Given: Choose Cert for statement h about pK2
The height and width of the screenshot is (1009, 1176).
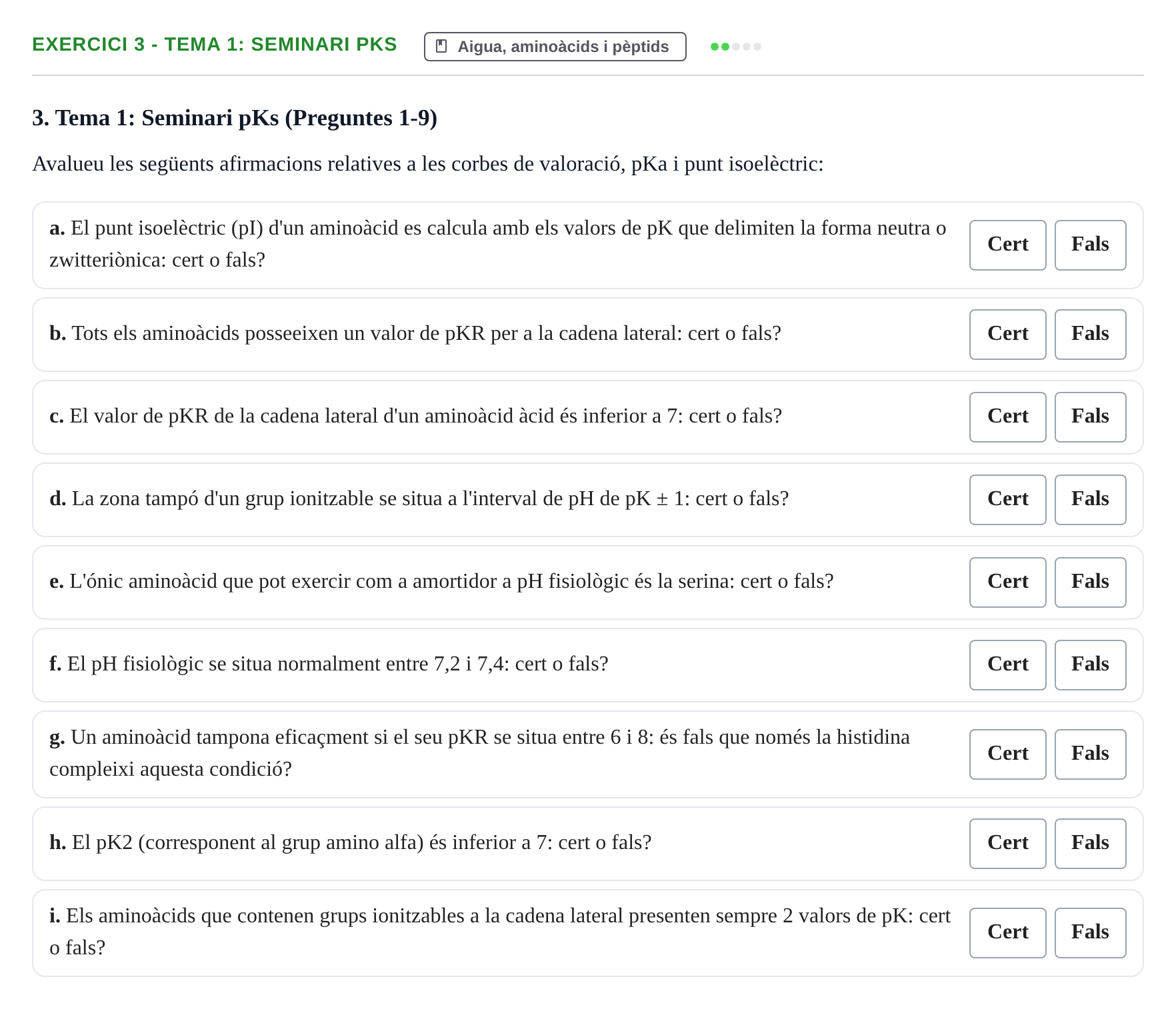Looking at the screenshot, I should click(1007, 843).
